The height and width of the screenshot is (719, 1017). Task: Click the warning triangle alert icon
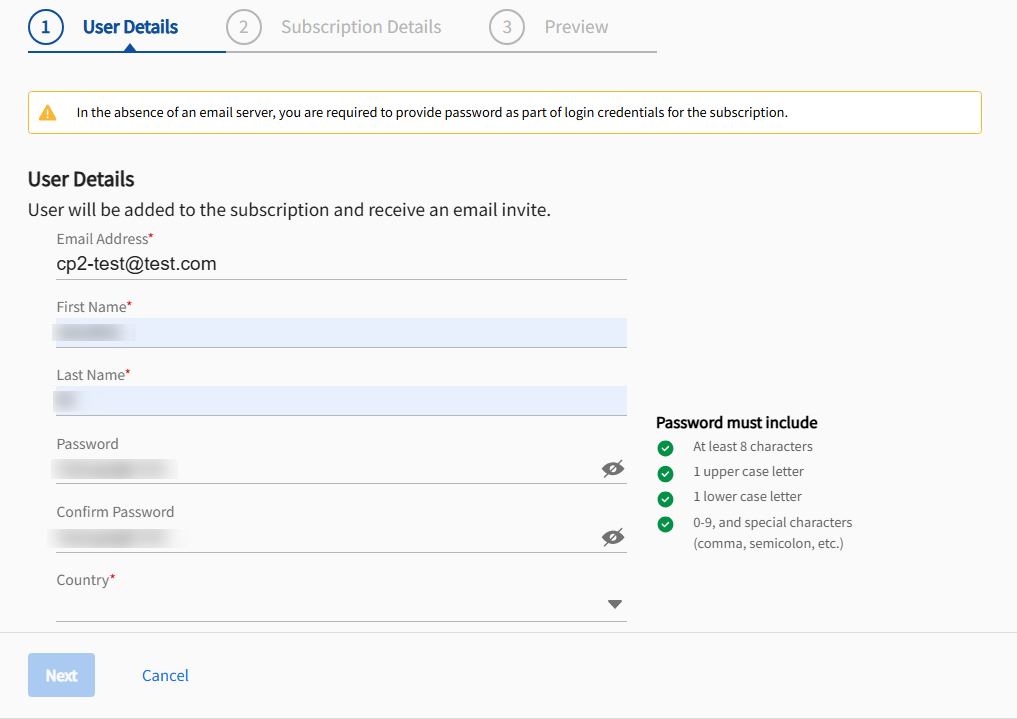(48, 113)
